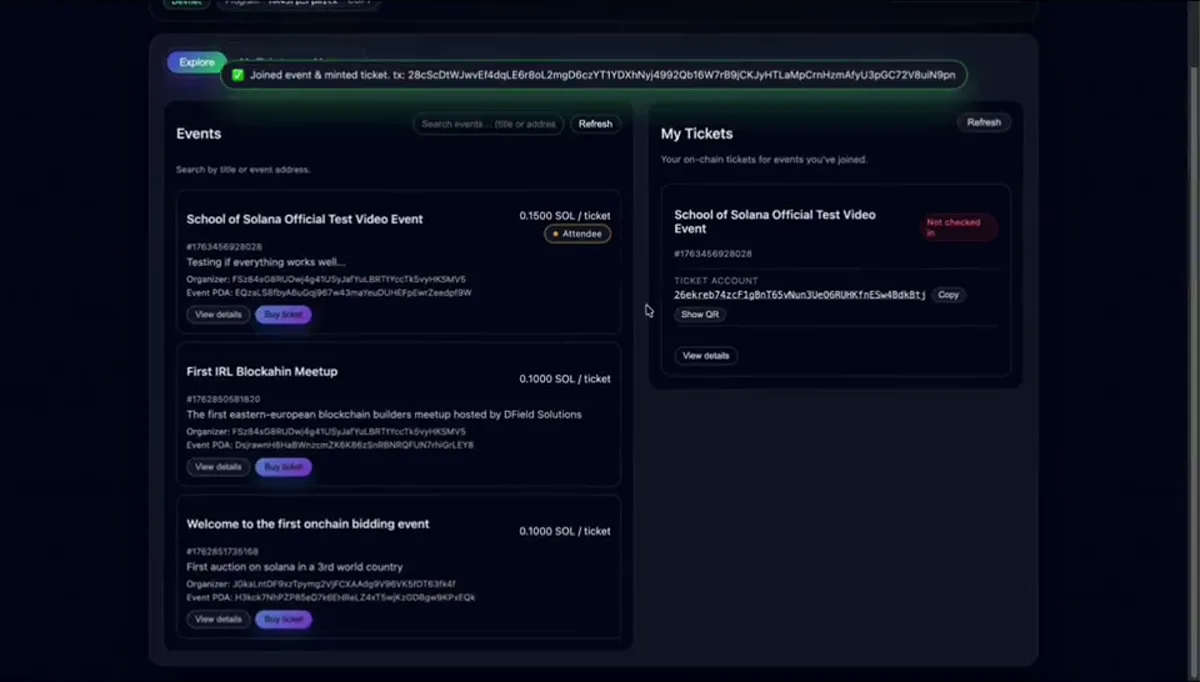Viewport: 1200px width, 682px height.
Task: Click 'Your on-chain tickets' subtitle text
Action: click(764, 159)
